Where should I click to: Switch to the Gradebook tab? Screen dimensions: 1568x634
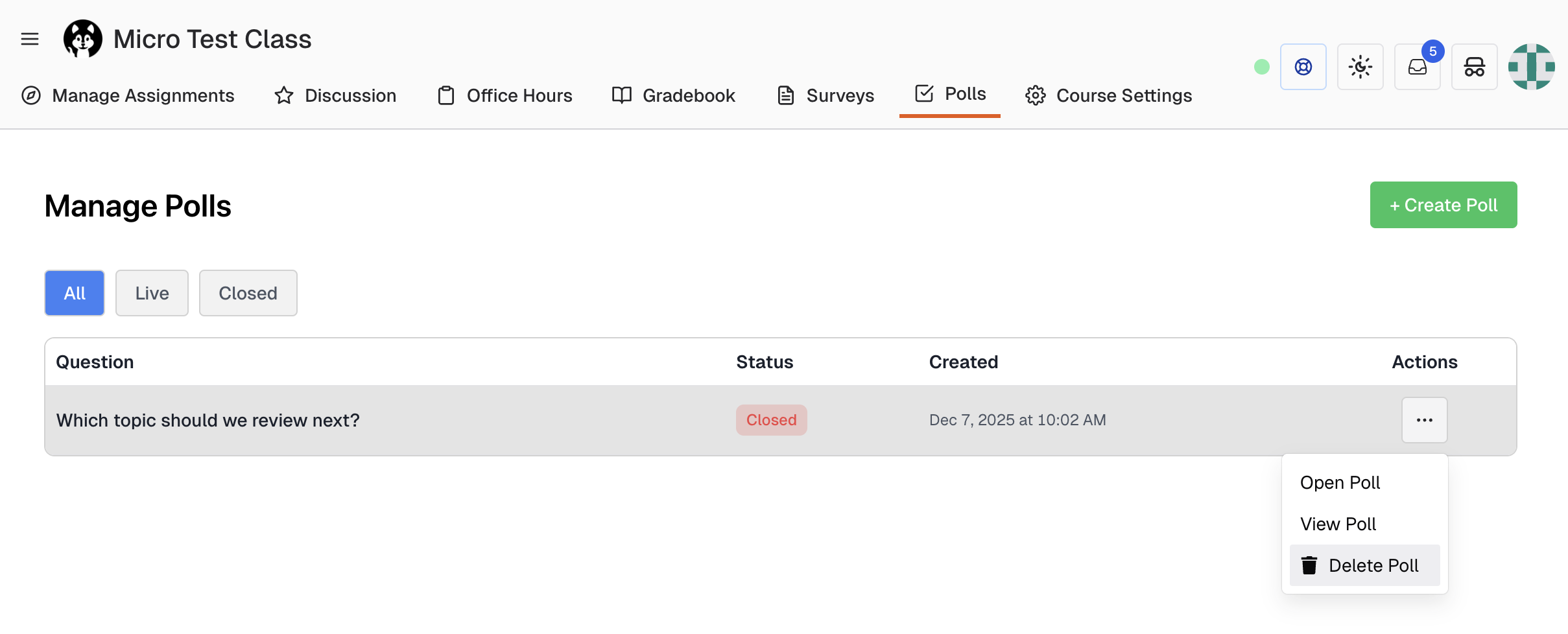[674, 95]
